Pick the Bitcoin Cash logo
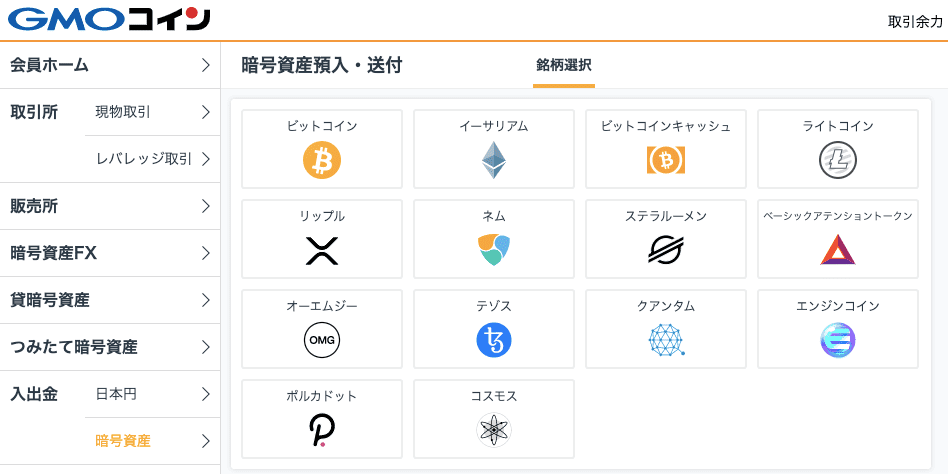 (666, 160)
